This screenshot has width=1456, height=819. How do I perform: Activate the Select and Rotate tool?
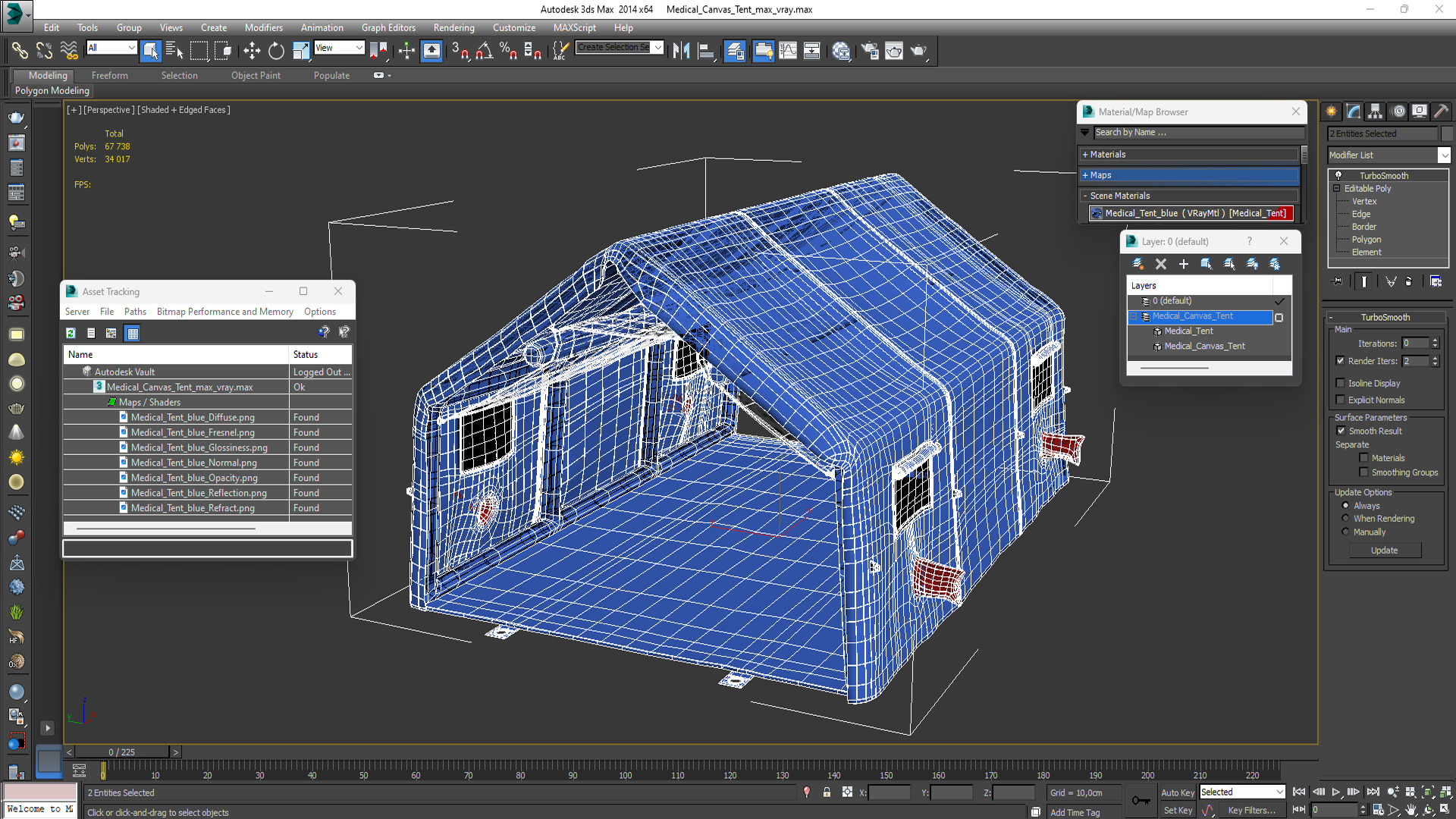(276, 51)
